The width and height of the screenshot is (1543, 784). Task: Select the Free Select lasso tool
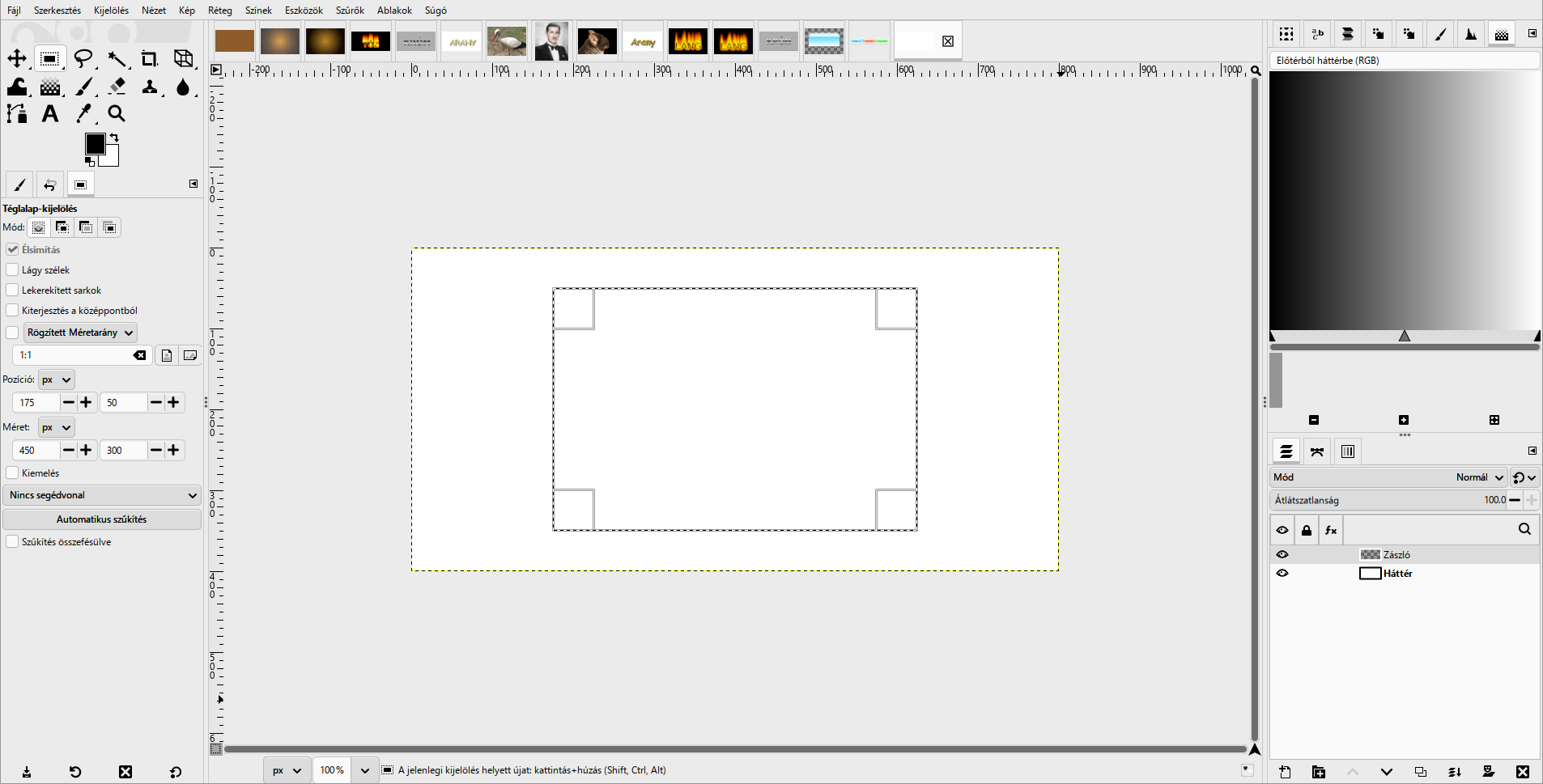tap(83, 58)
